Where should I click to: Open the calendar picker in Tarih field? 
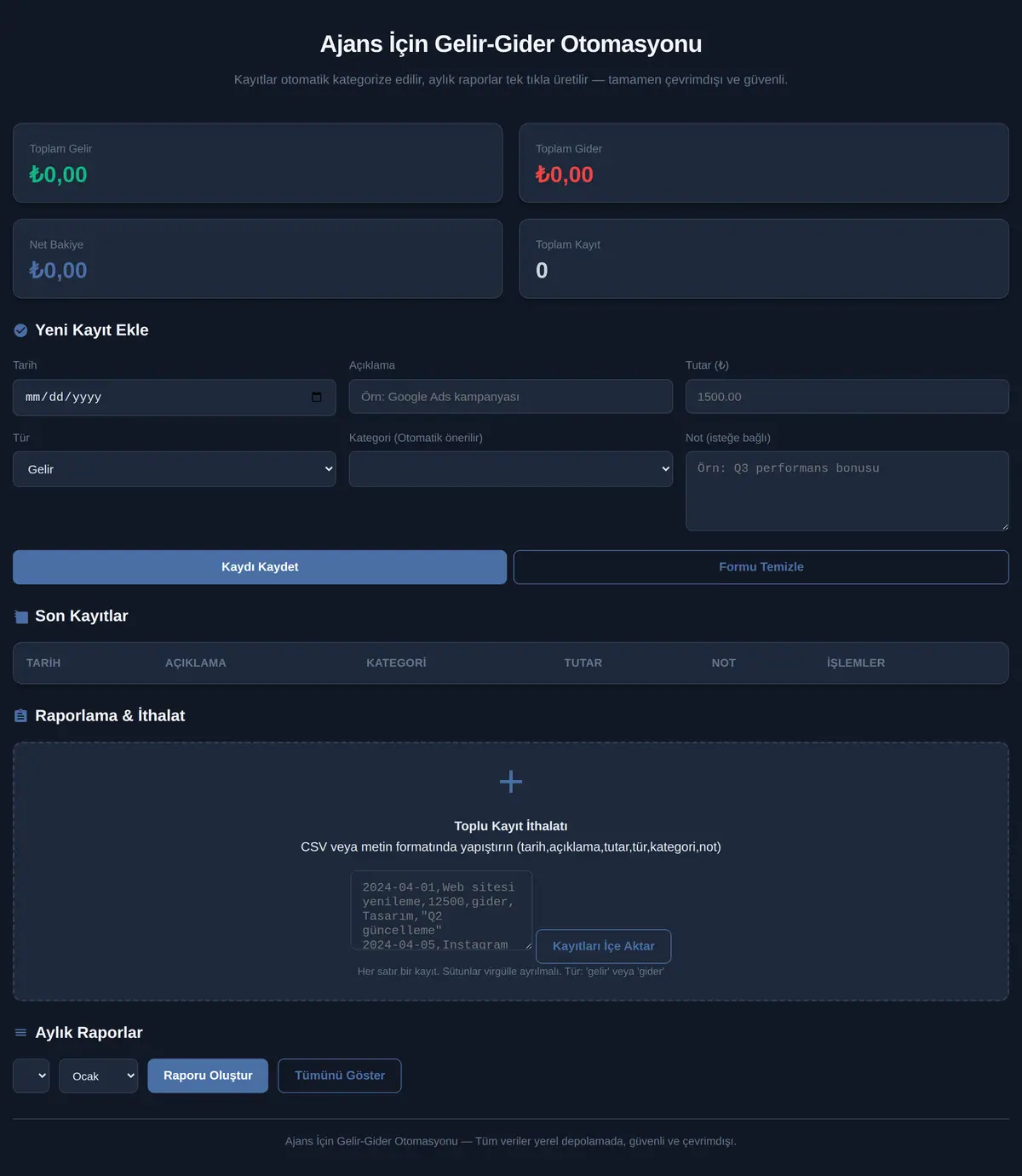coord(317,397)
